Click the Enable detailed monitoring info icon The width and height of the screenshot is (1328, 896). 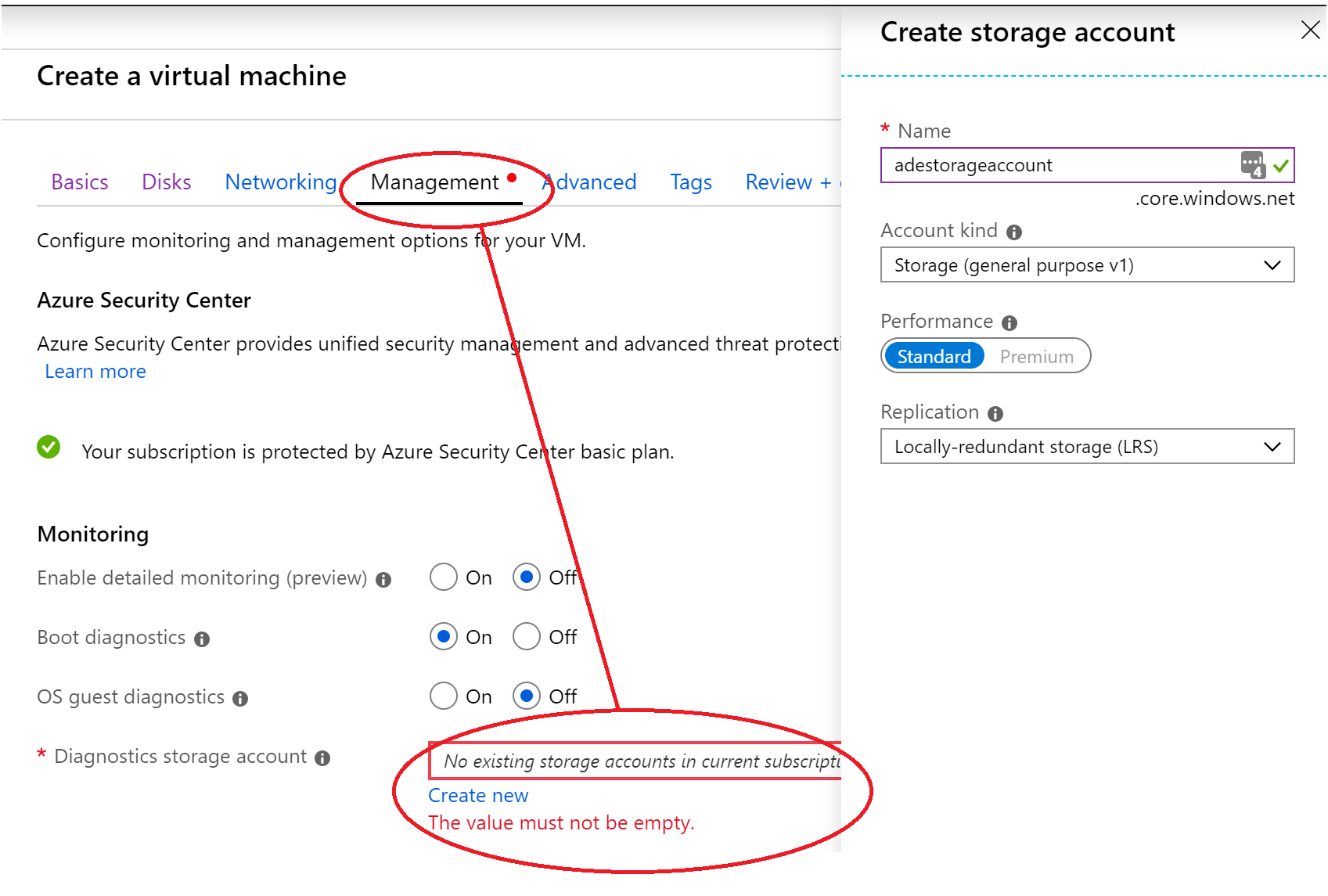(x=383, y=580)
